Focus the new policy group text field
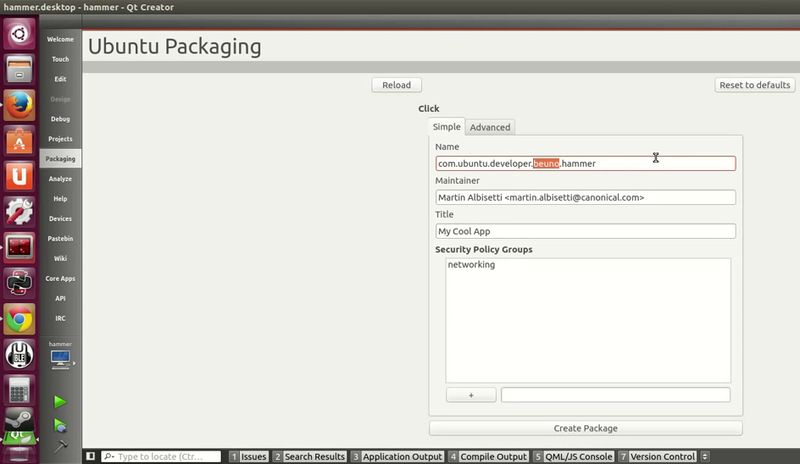The width and height of the screenshot is (800, 464). (x=615, y=395)
